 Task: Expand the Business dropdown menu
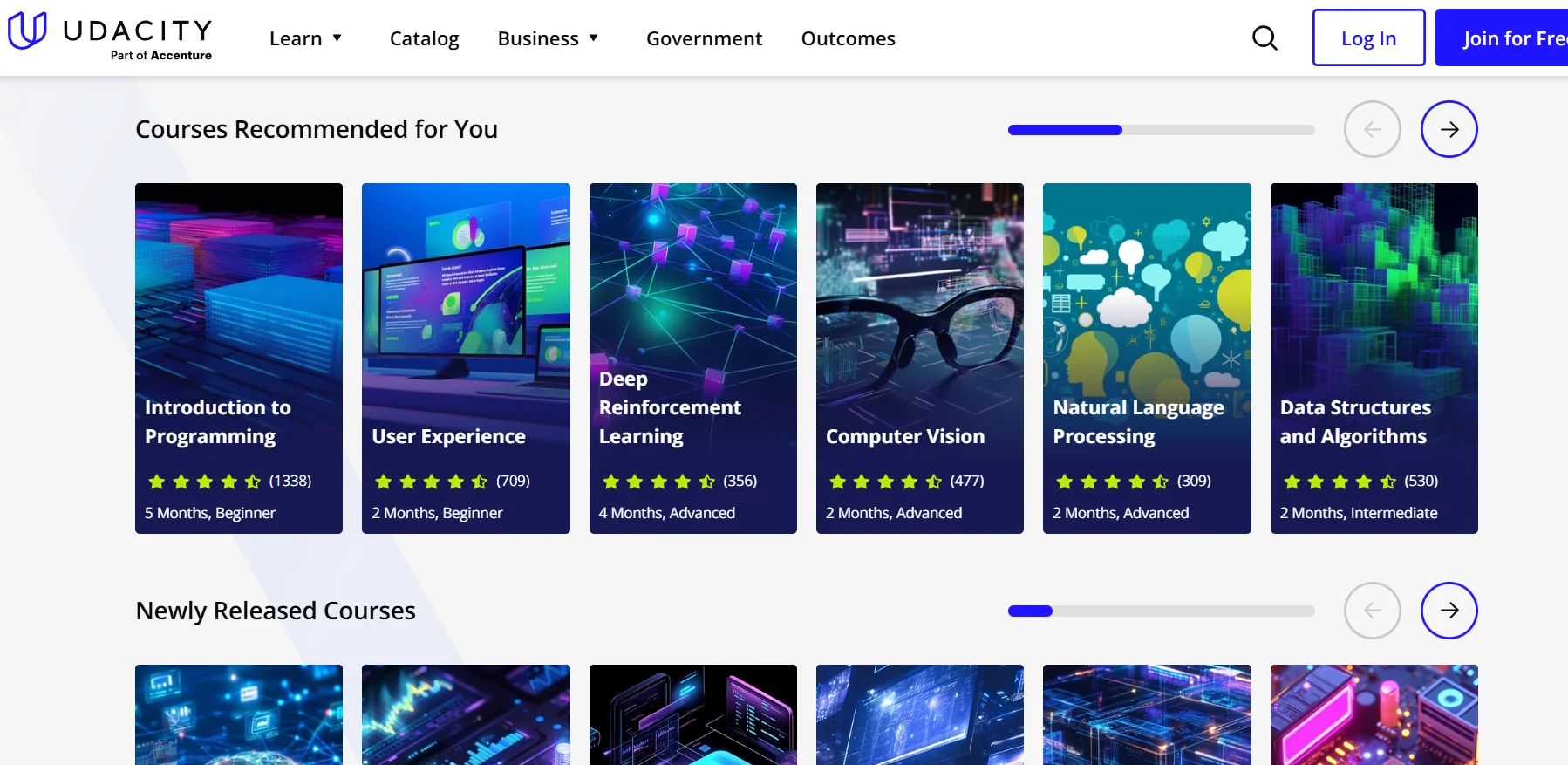point(548,38)
